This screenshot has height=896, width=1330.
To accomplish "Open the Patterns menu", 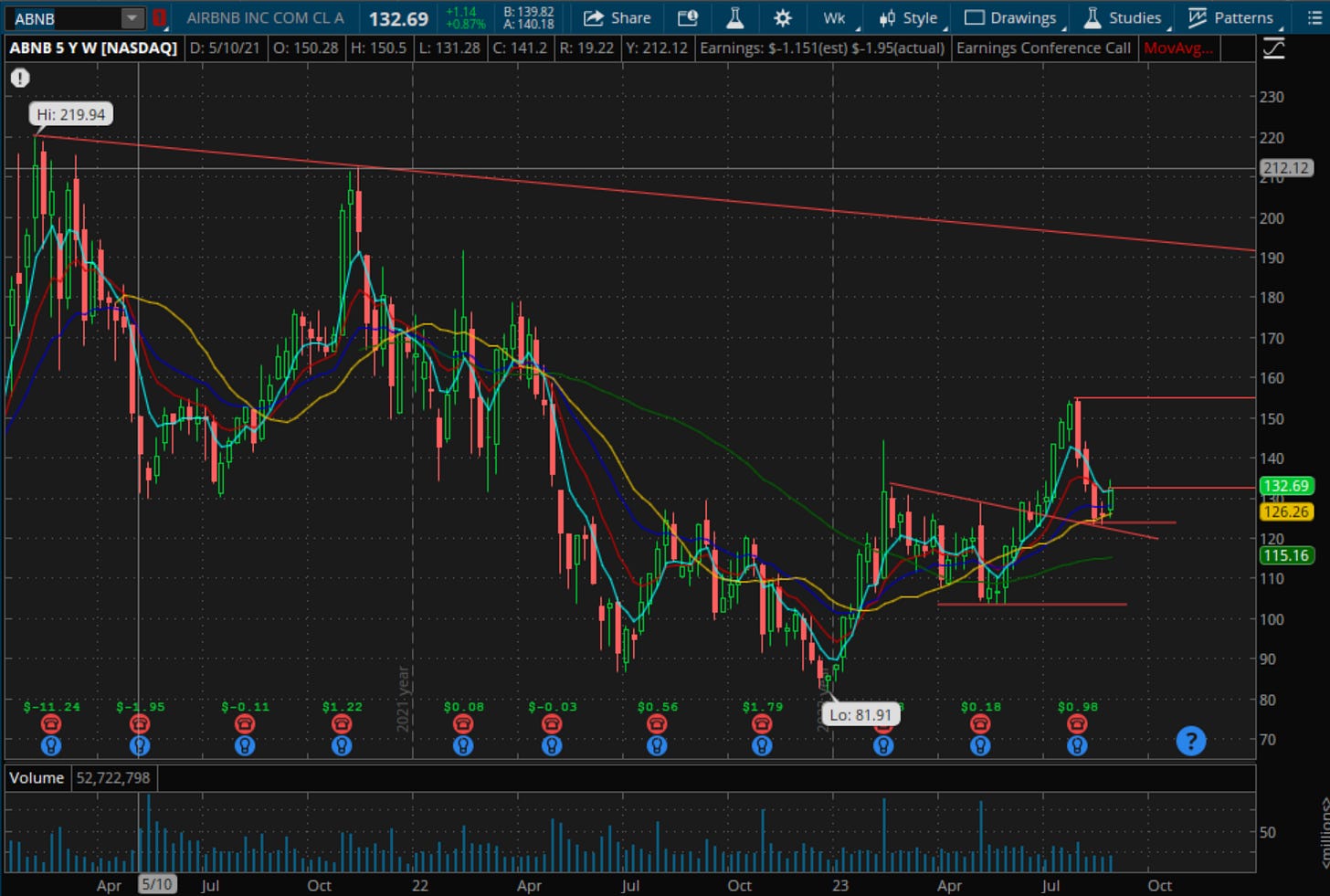I will 1232,18.
